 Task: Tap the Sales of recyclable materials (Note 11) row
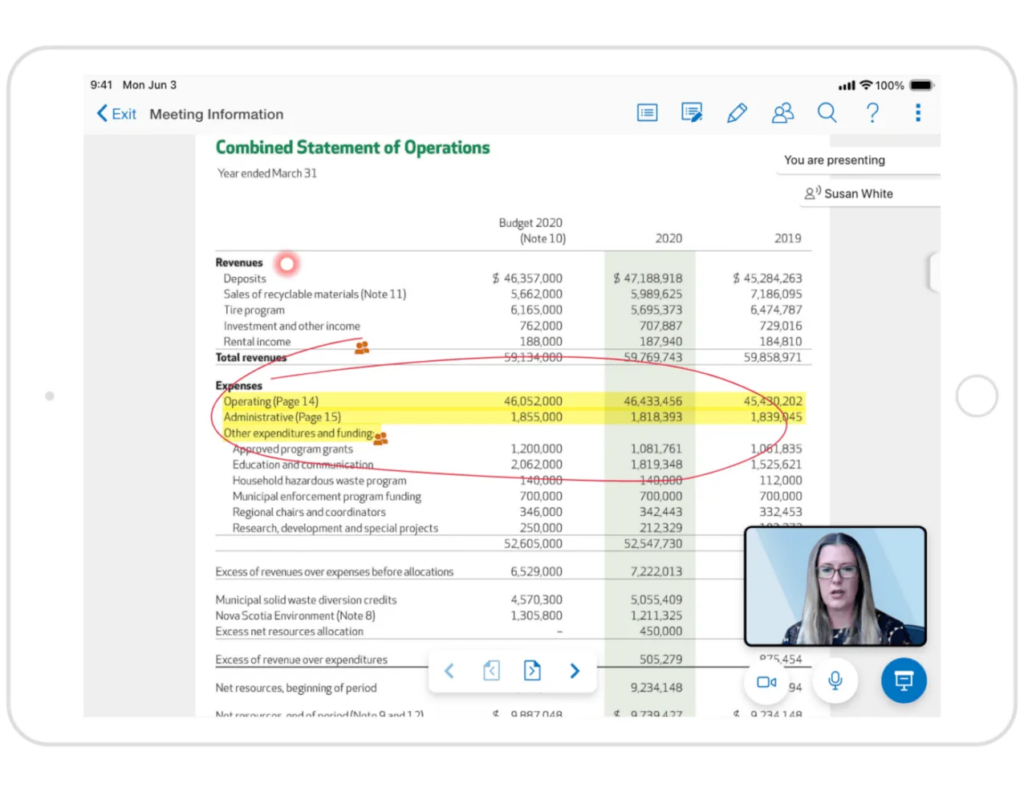click(x=315, y=294)
